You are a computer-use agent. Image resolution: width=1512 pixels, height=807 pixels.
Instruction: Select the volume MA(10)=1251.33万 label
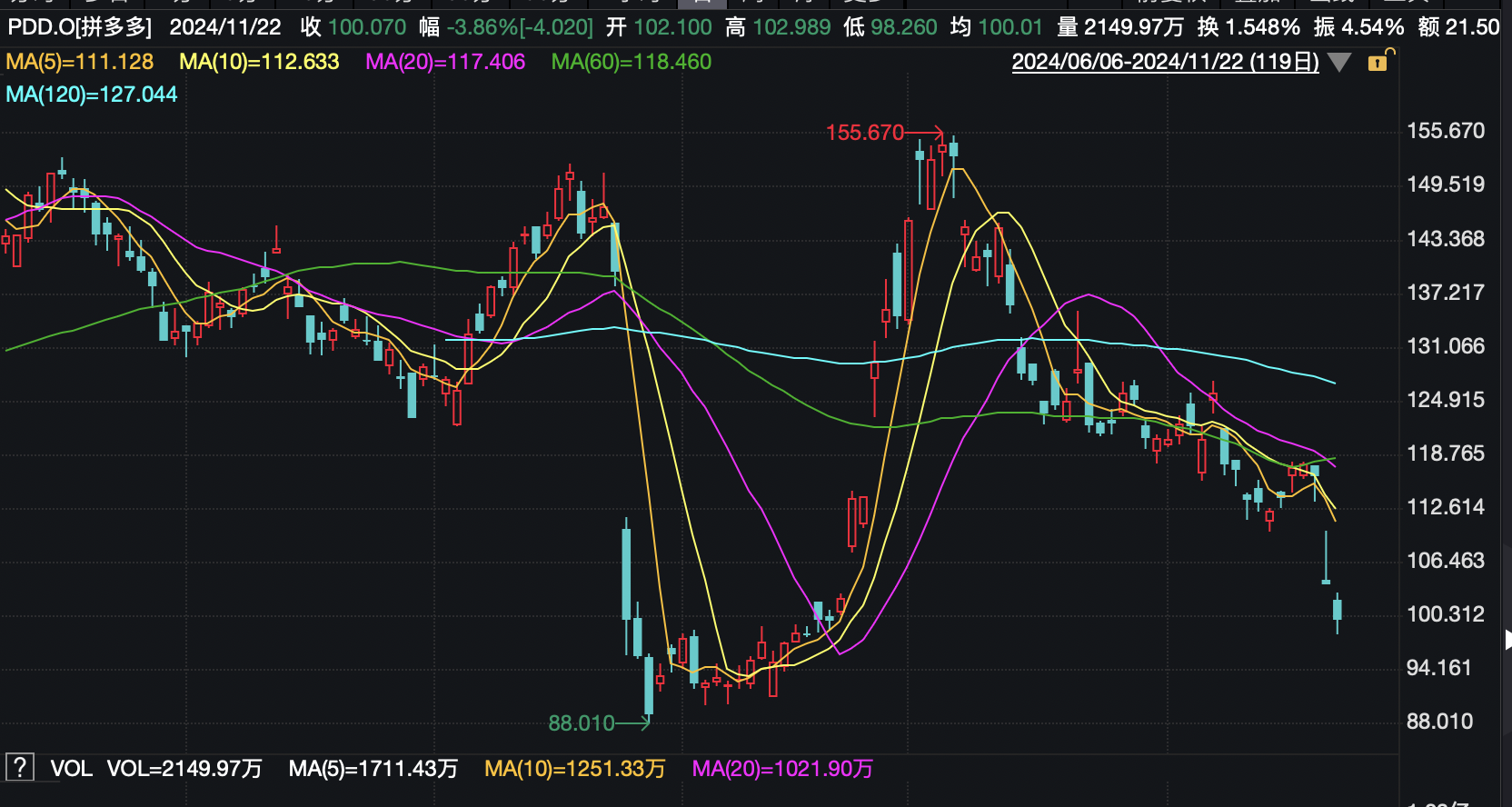pyautogui.click(x=575, y=769)
